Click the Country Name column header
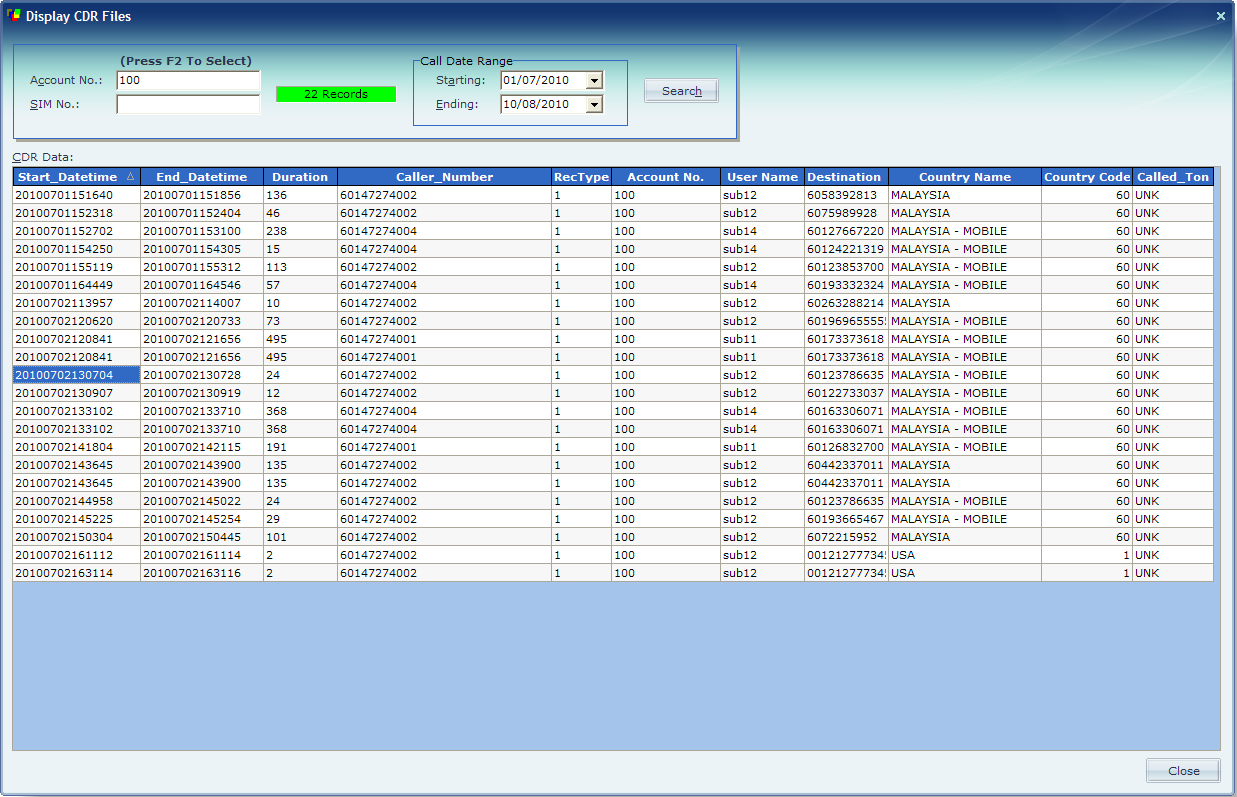 [x=964, y=177]
